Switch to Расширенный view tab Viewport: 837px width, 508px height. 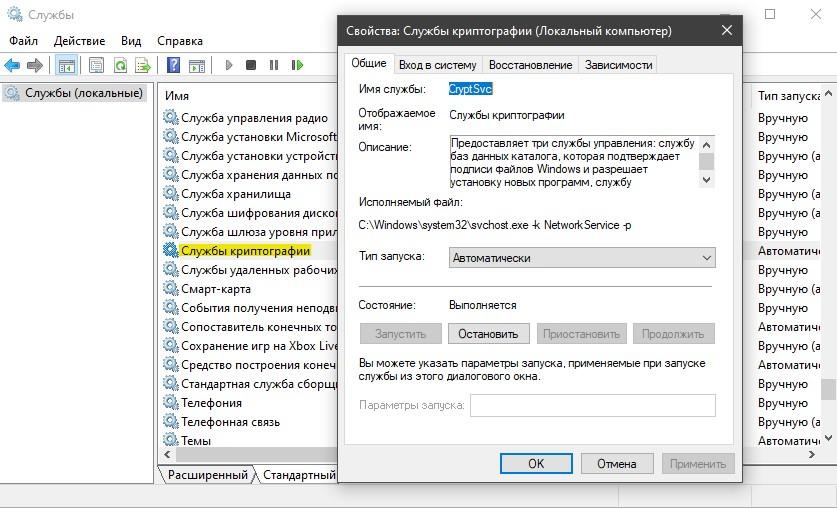pos(208,474)
